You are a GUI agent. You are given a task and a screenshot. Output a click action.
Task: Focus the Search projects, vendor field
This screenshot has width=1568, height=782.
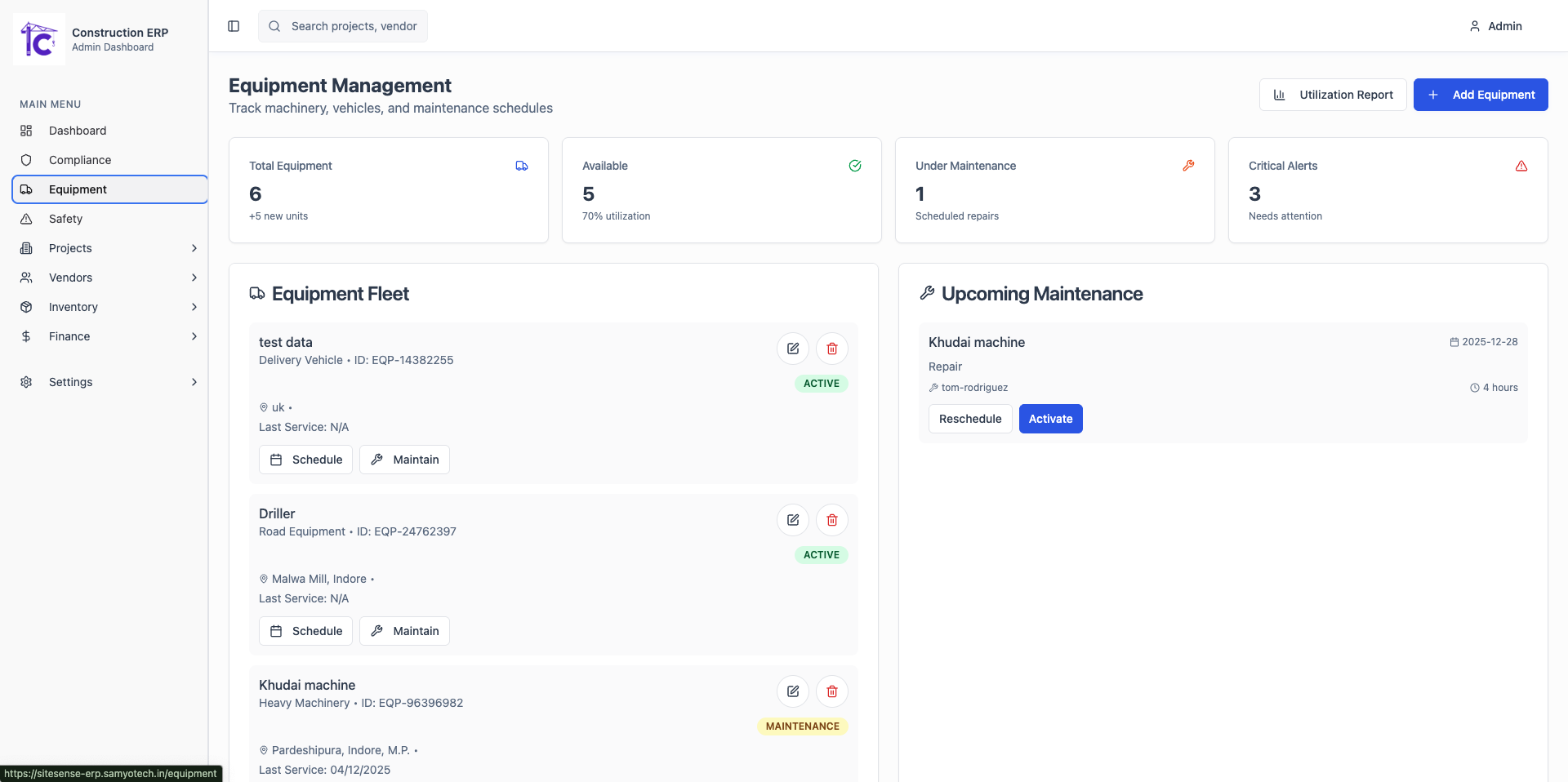[343, 26]
